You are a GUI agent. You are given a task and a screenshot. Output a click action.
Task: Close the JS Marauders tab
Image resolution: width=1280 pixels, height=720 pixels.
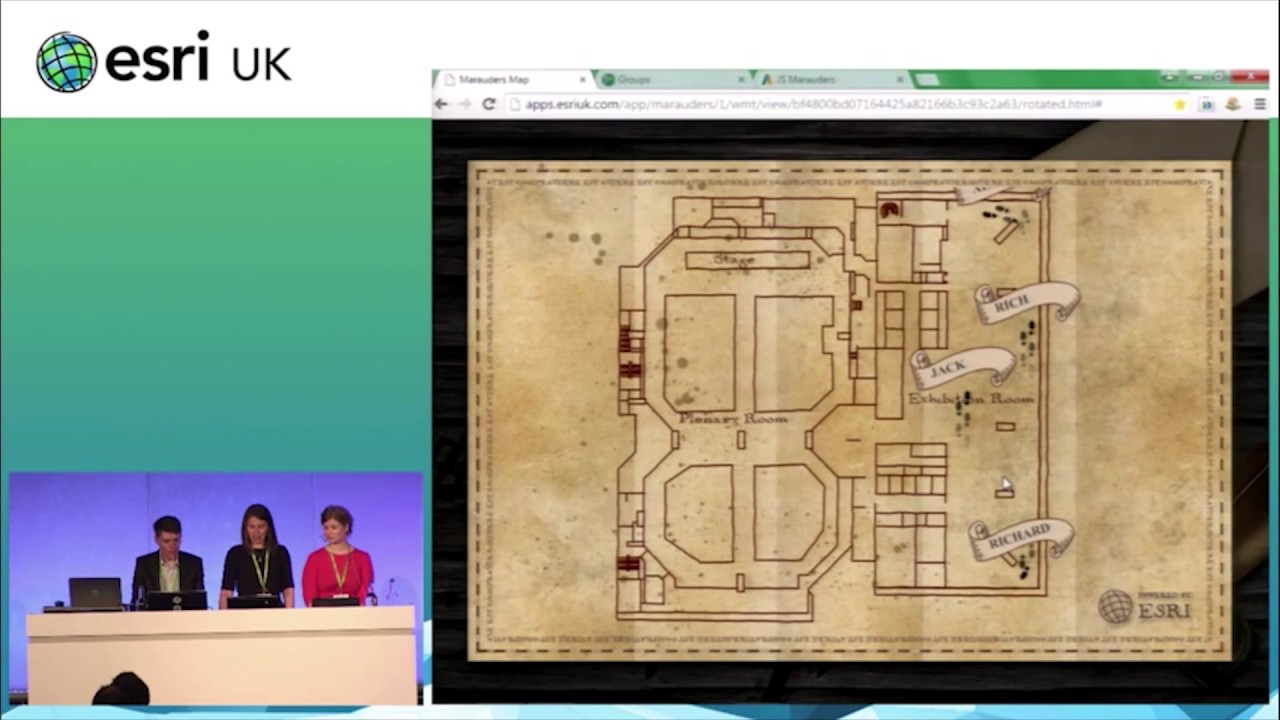[900, 80]
